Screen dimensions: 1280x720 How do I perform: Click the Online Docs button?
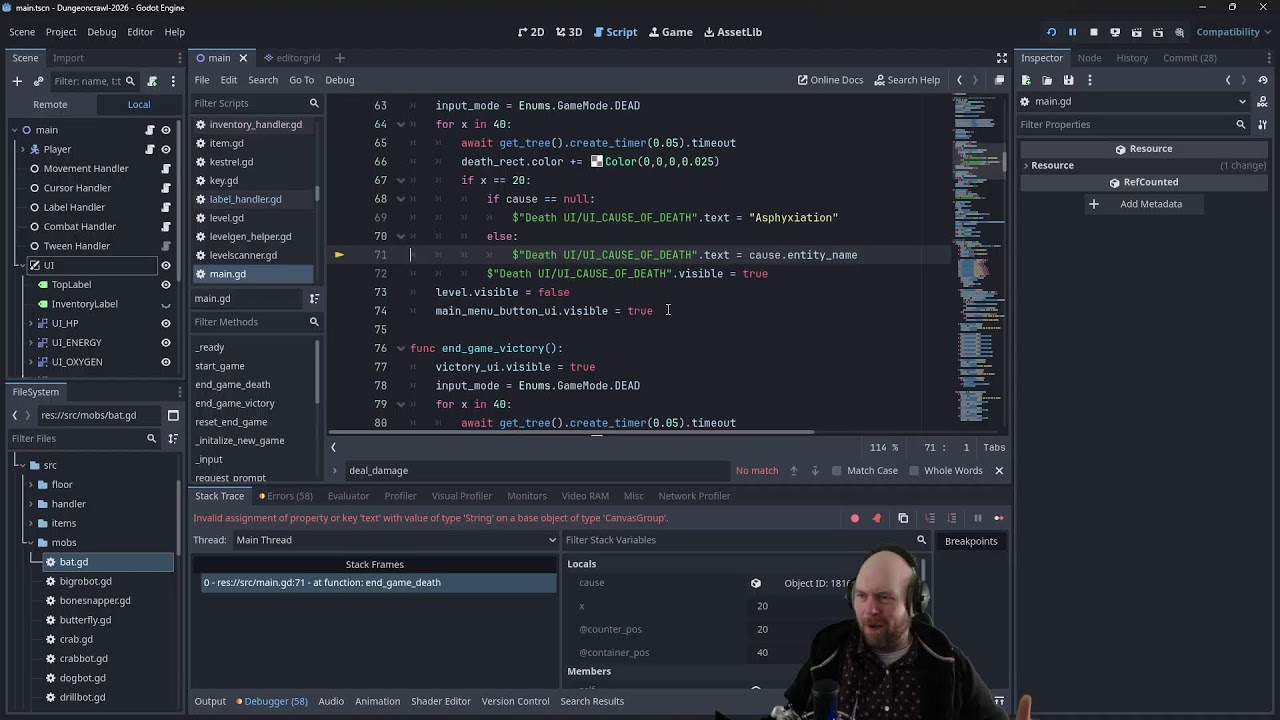[830, 80]
